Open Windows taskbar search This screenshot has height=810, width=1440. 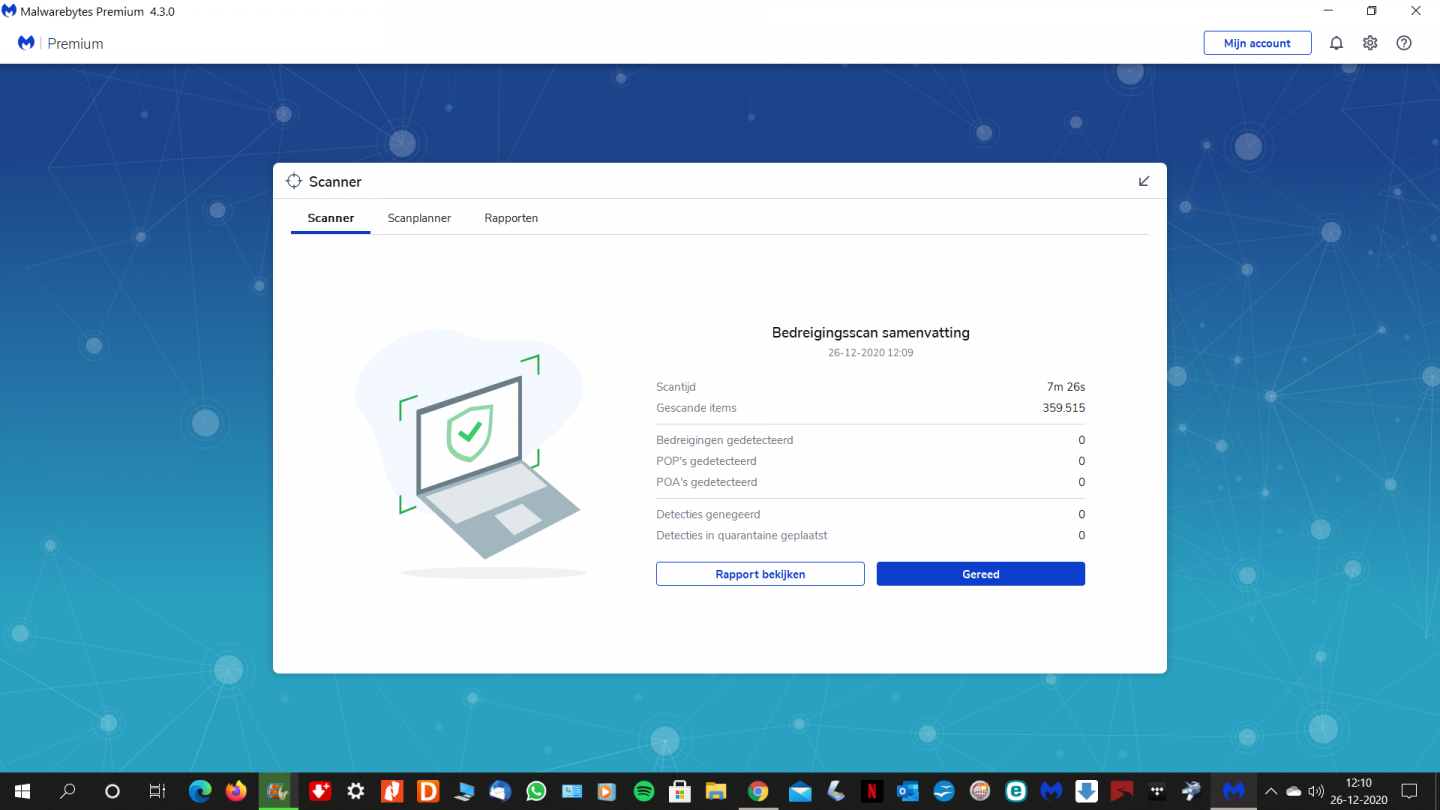tap(68, 791)
